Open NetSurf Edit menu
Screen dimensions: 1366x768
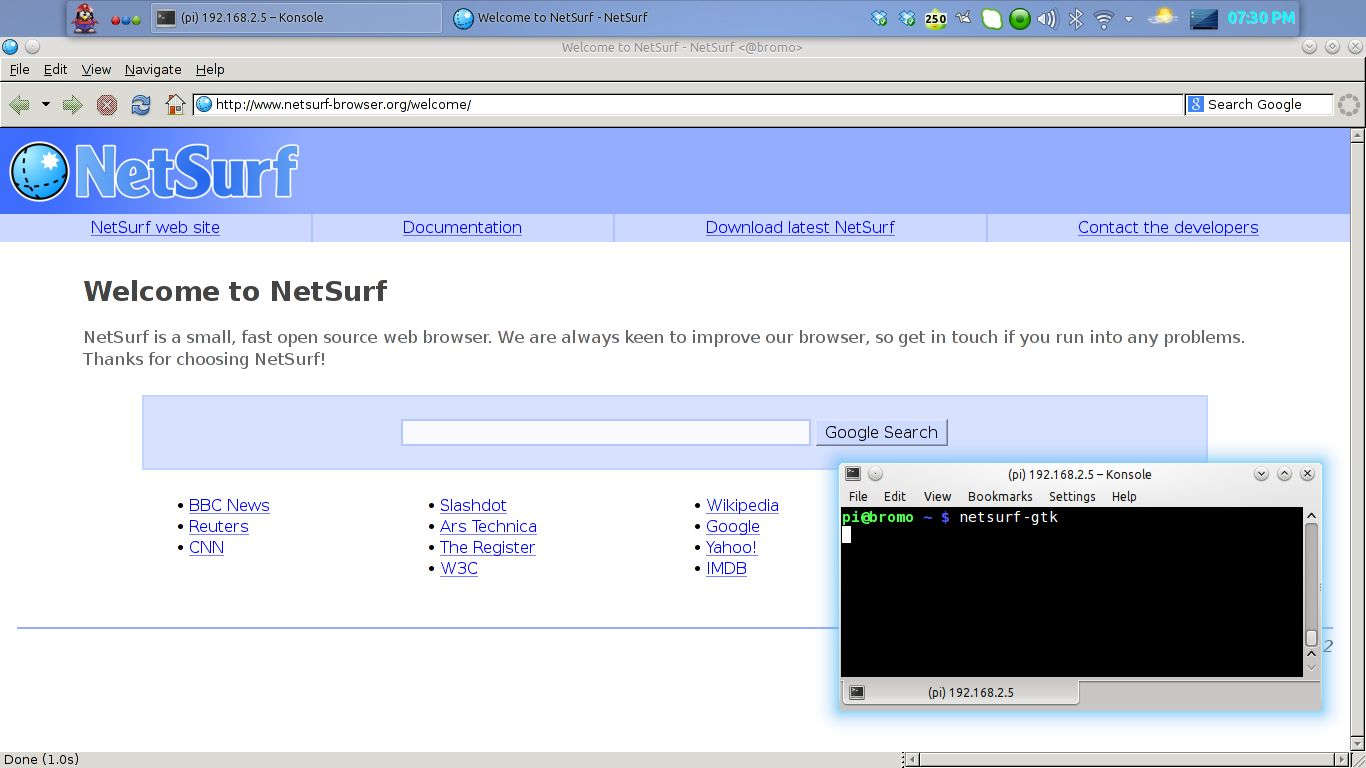pos(55,69)
